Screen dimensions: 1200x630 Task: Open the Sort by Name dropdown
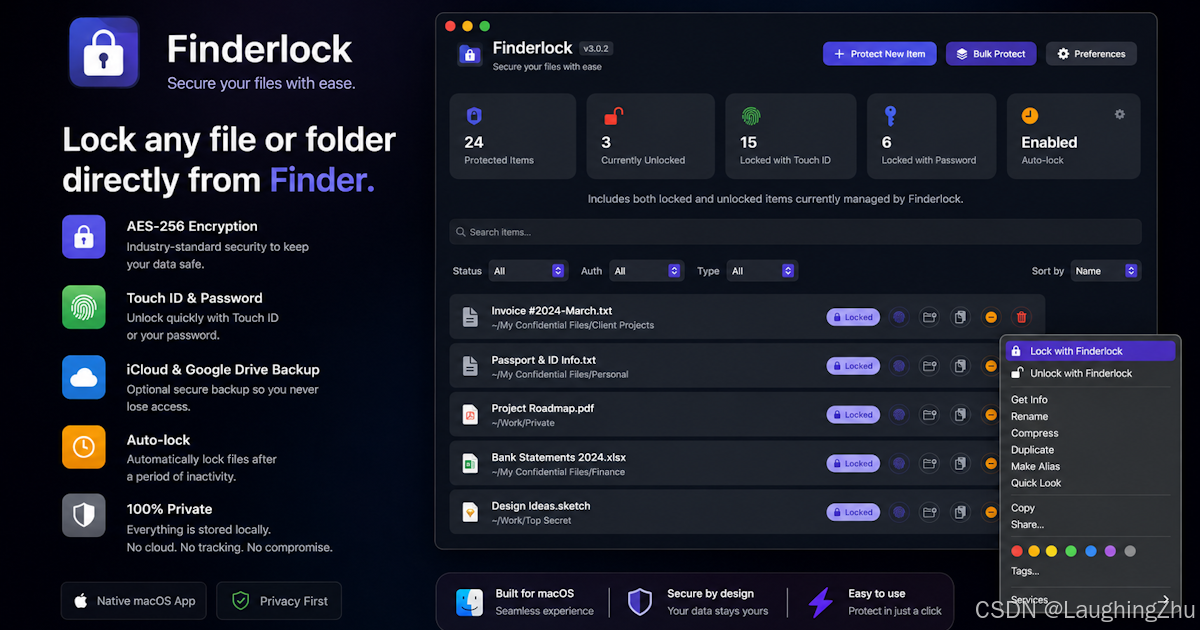point(1106,271)
